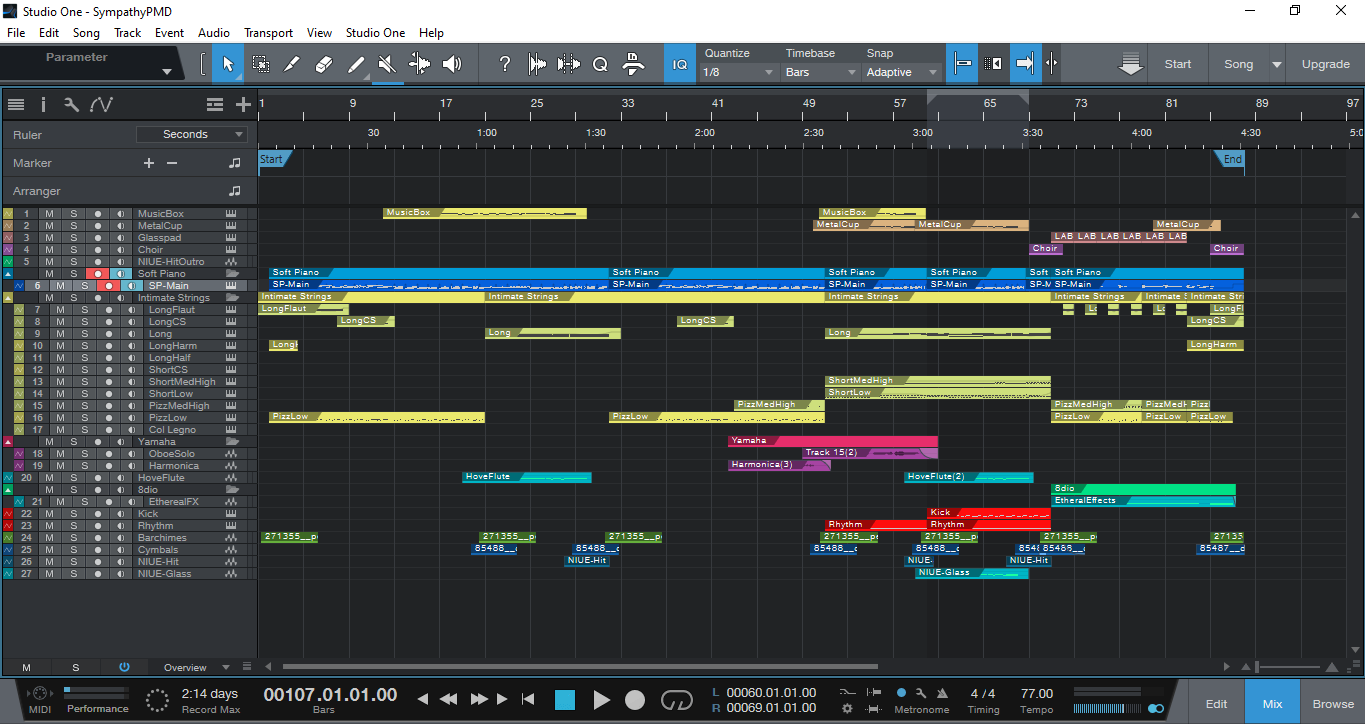The width and height of the screenshot is (1365, 724).
Task: Solo the Choir track
Action: point(74,250)
